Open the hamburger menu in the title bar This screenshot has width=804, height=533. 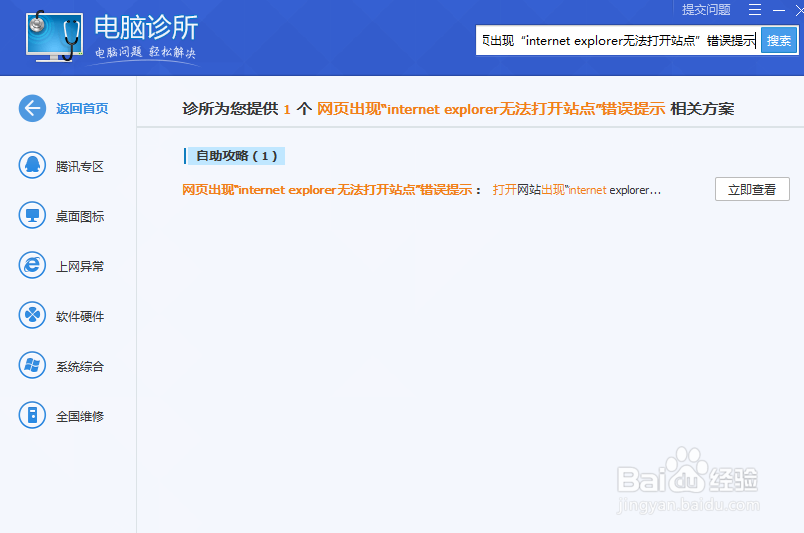point(755,9)
